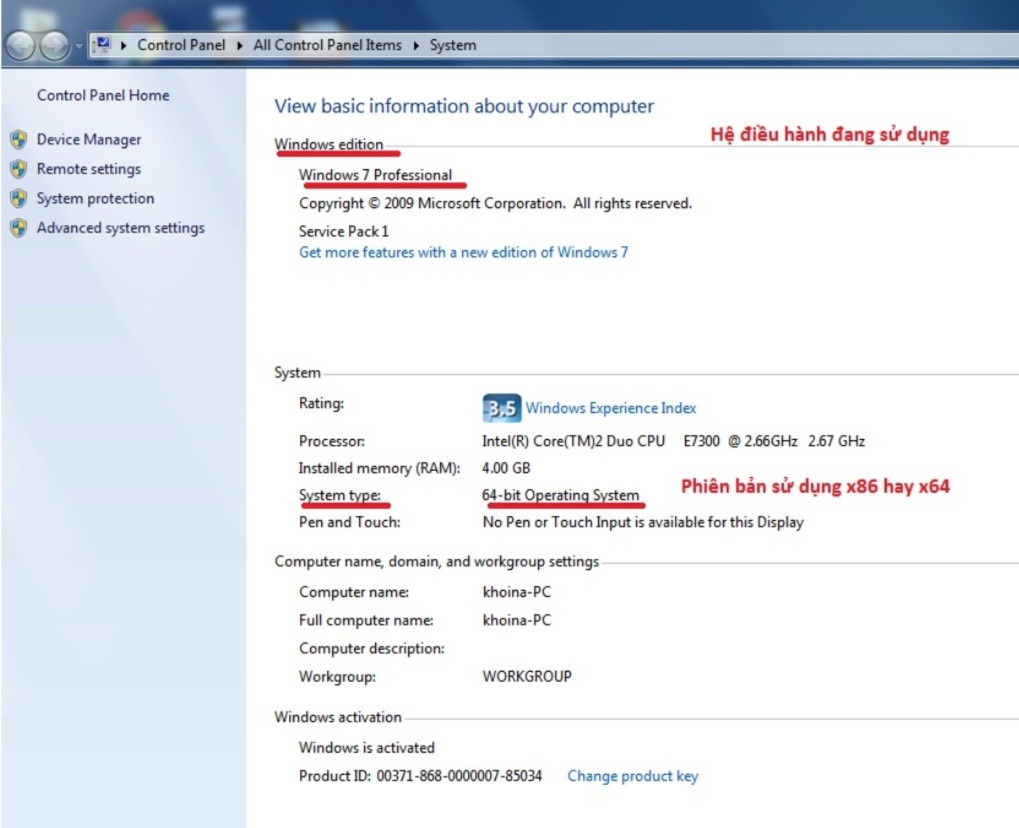
Task: Open the recent pages dropdown arrow
Action: (79, 46)
